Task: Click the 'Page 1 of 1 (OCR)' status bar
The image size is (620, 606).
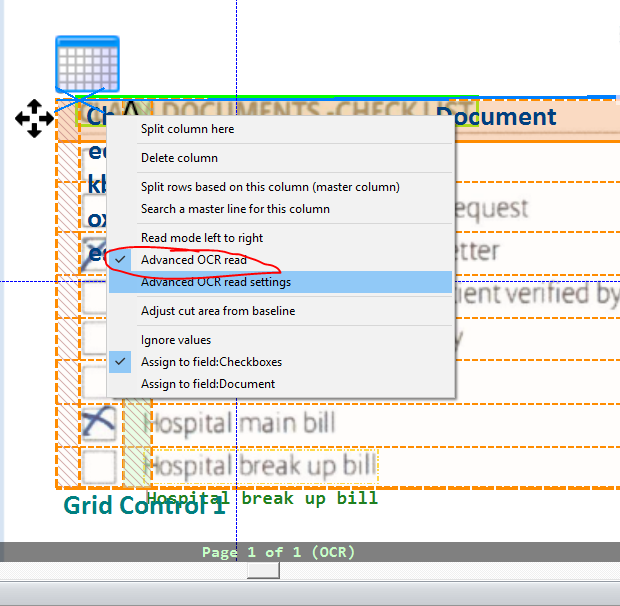Action: [278, 552]
